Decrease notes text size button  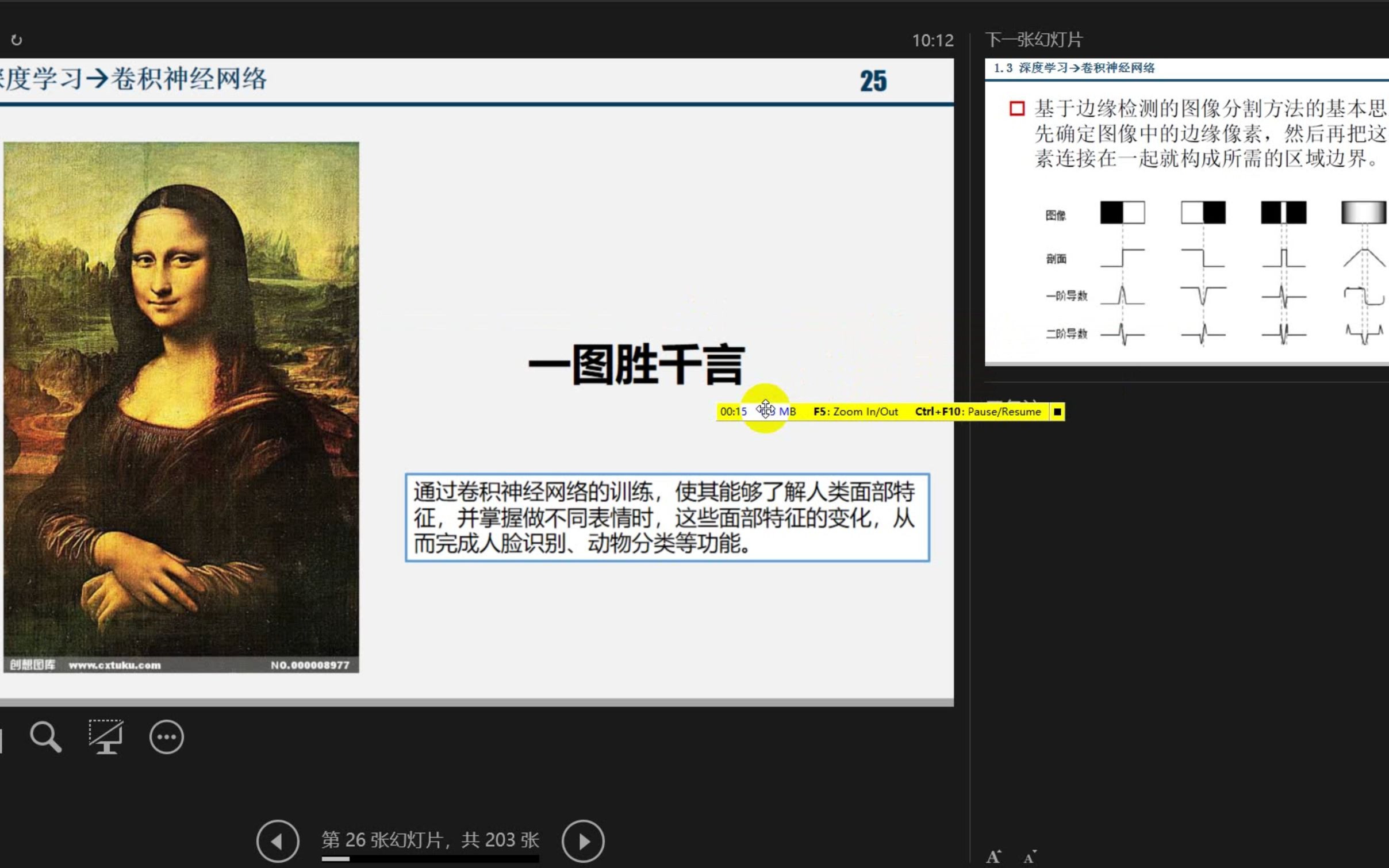(1030, 858)
